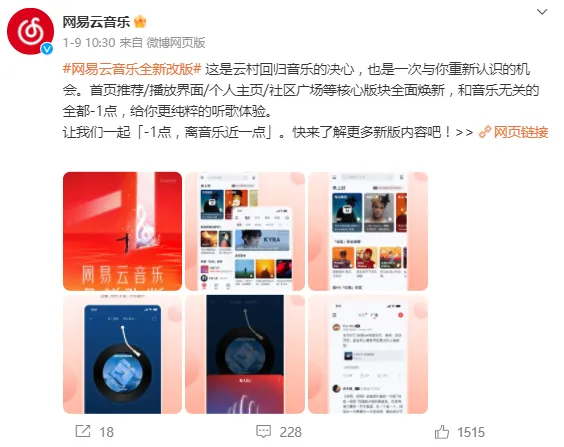Open the 网页链接 link
The width and height of the screenshot is (564, 447).
(521, 132)
